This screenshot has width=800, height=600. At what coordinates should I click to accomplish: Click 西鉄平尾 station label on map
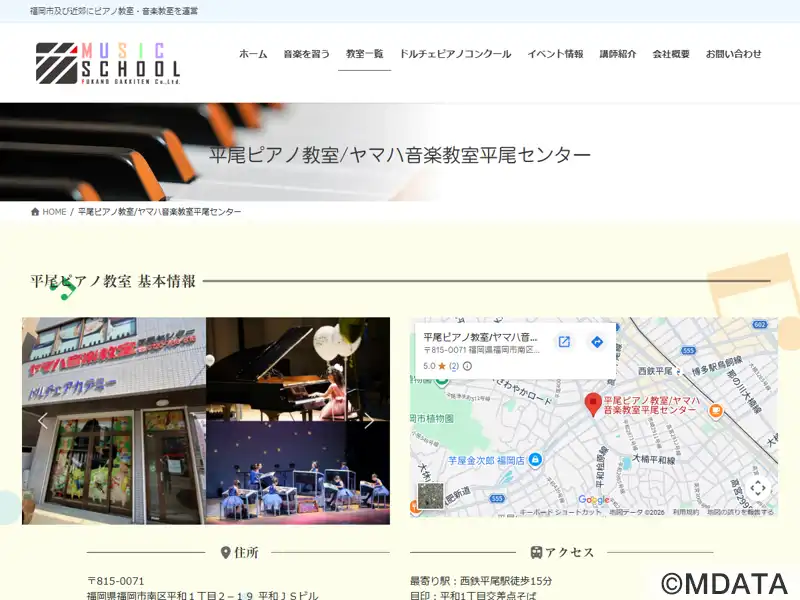click(x=655, y=371)
